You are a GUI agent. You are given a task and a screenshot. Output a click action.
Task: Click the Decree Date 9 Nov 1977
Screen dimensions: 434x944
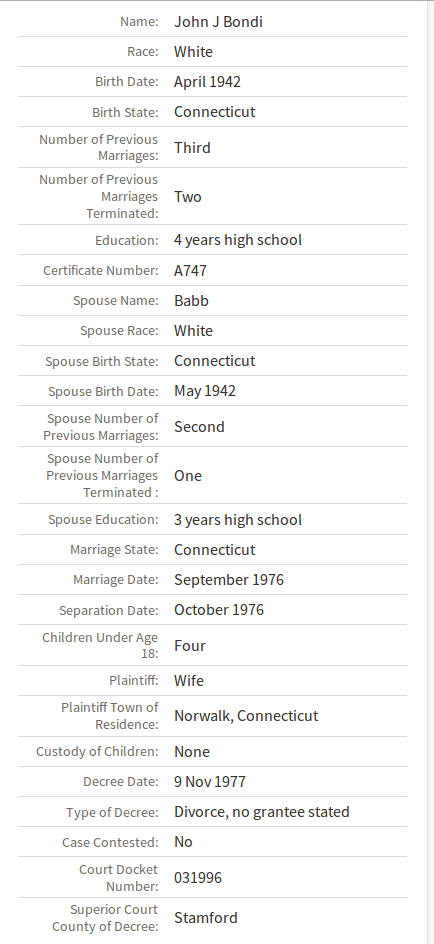210,782
